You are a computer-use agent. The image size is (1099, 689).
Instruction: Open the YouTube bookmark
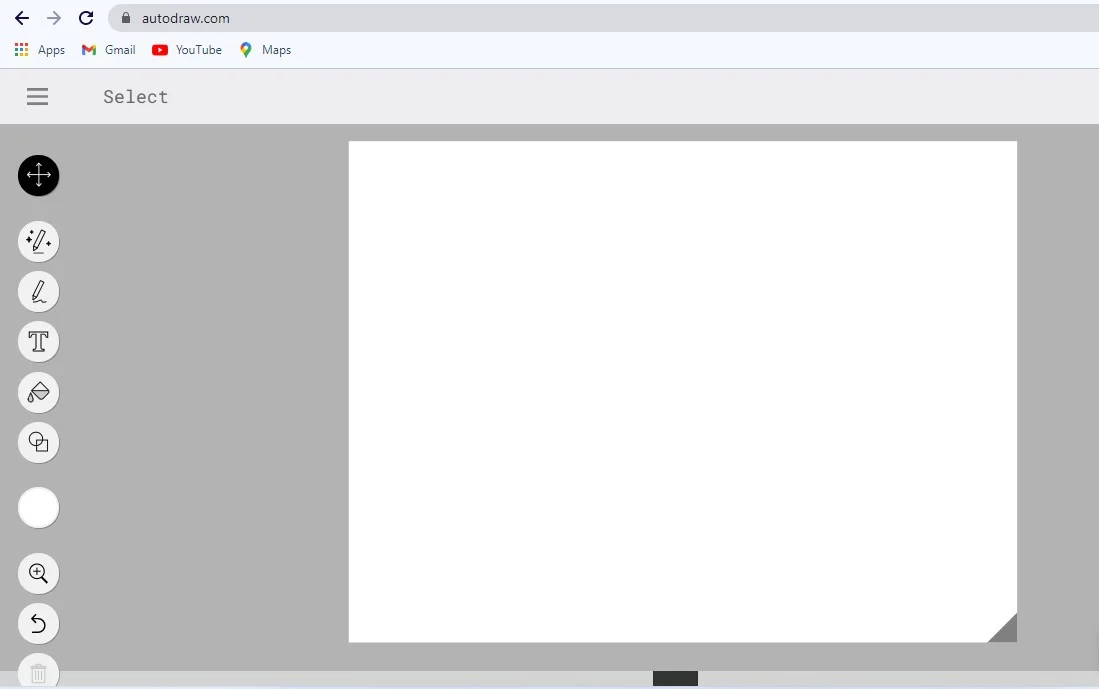tap(186, 49)
